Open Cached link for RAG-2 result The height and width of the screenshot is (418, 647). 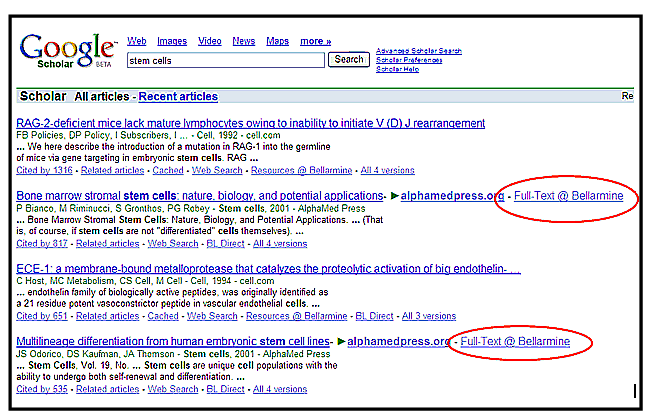tap(168, 170)
